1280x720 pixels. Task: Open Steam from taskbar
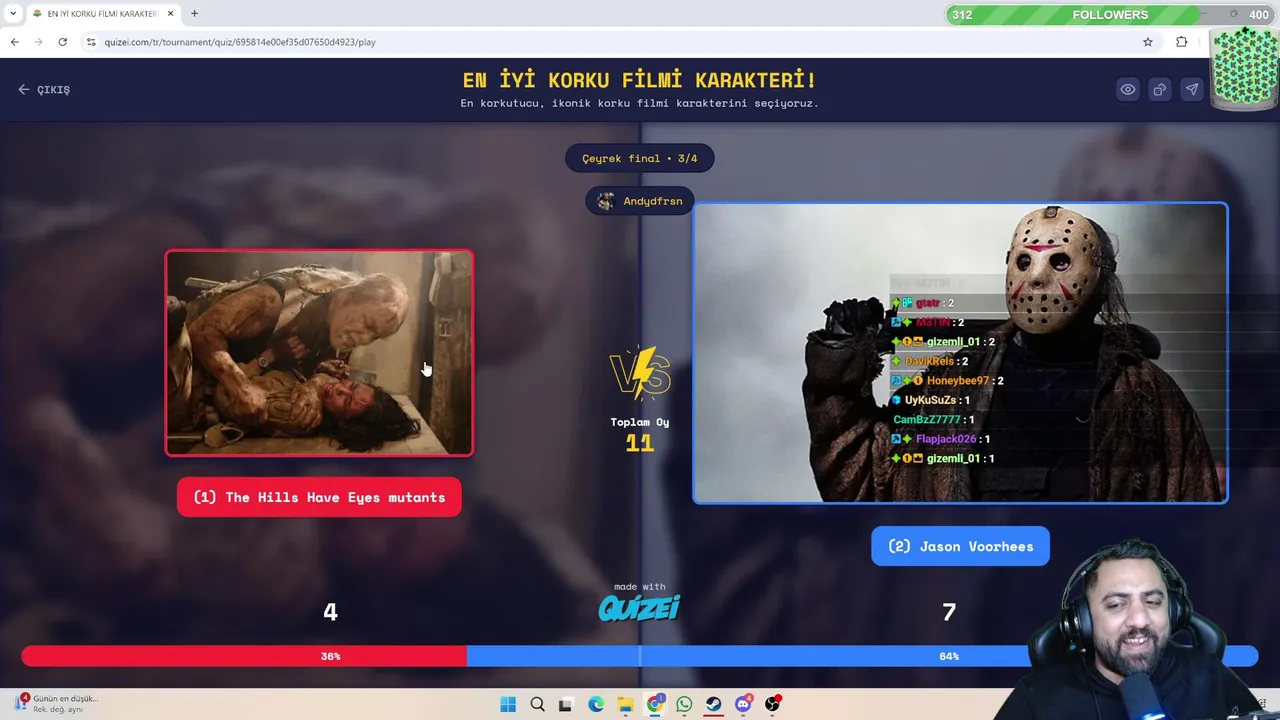[x=713, y=704]
